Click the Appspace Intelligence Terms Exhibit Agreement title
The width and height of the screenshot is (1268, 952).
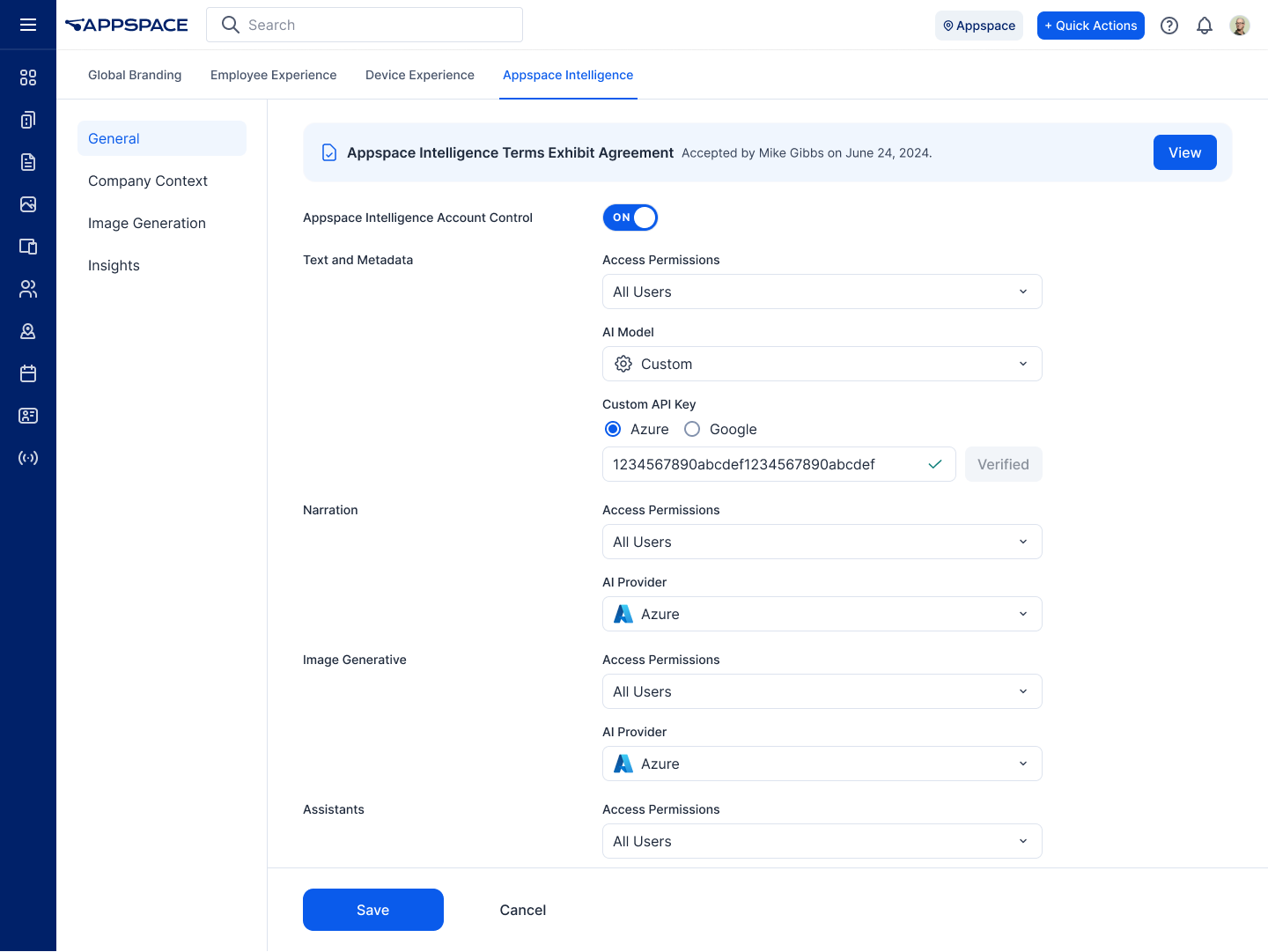pos(511,152)
